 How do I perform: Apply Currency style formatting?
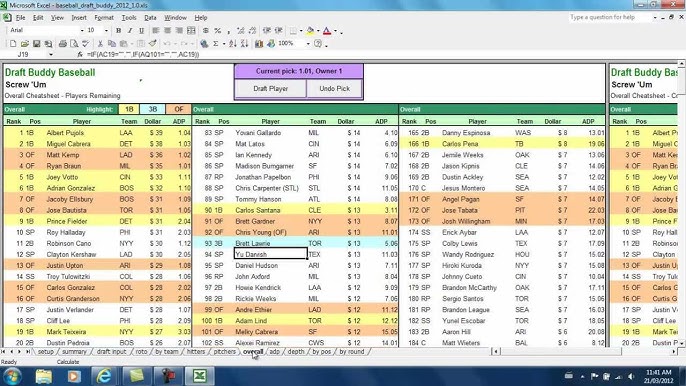pyautogui.click(x=206, y=30)
